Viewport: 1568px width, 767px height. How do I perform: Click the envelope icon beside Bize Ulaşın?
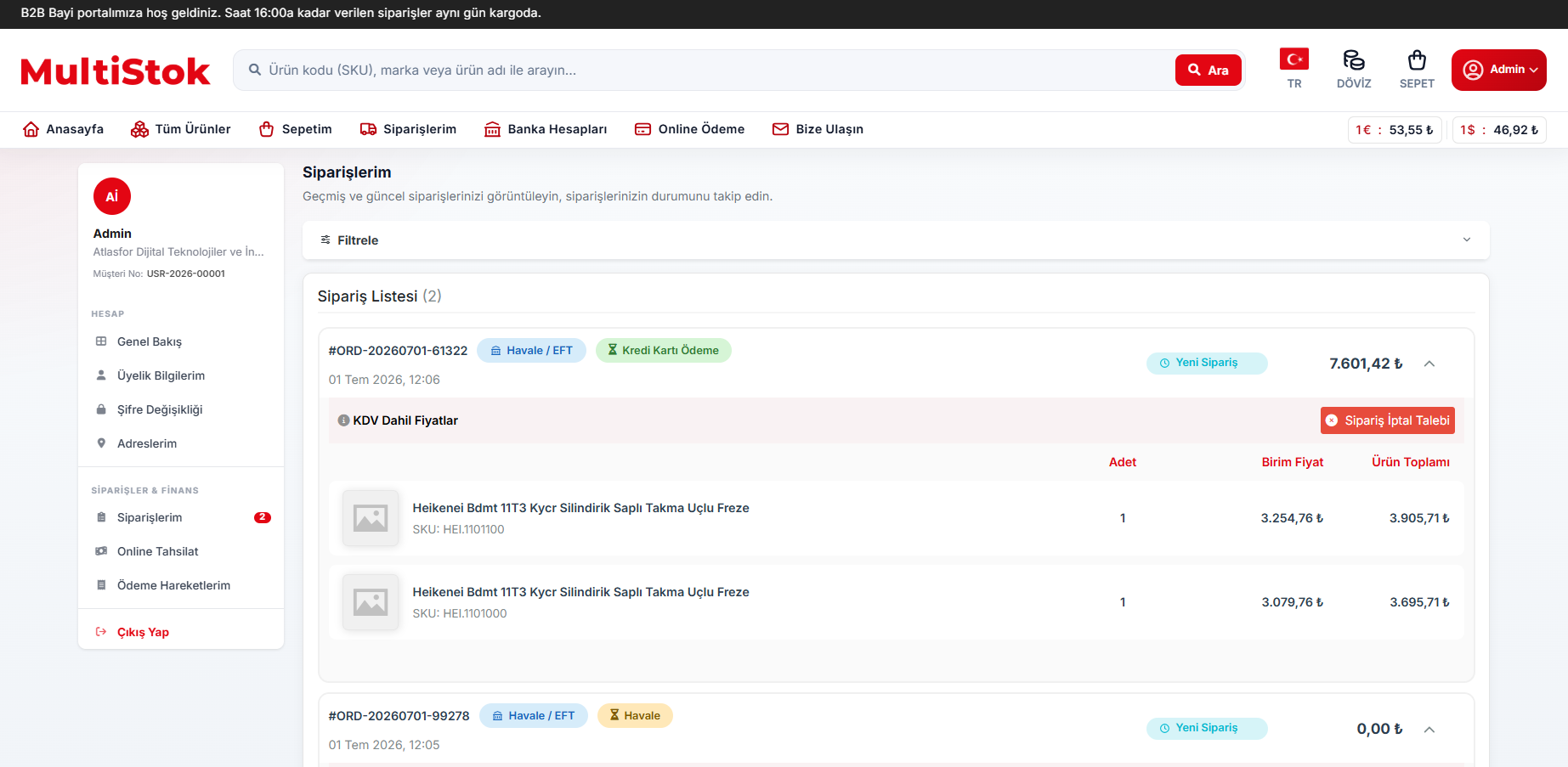pos(780,129)
